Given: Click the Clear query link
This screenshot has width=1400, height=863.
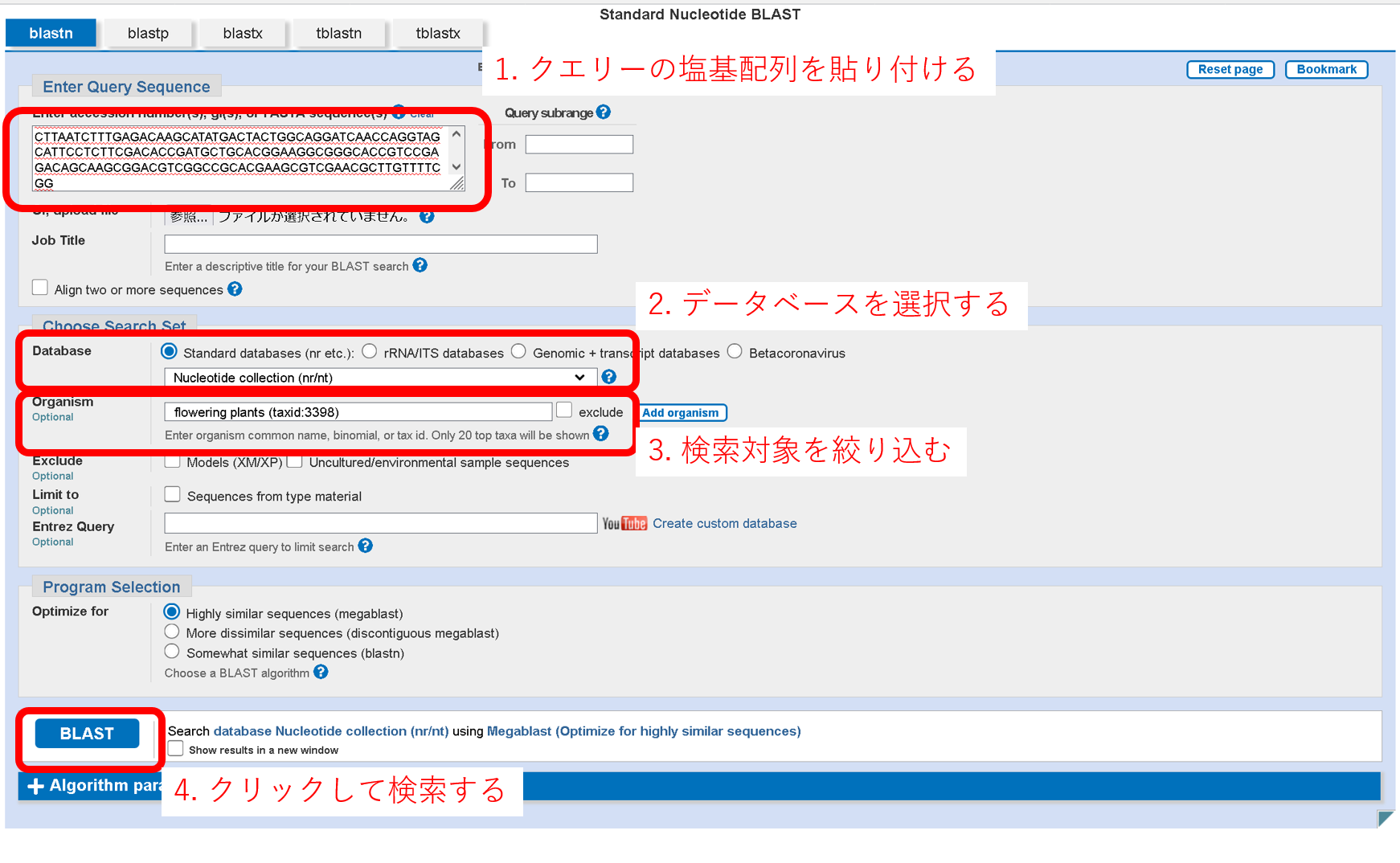Looking at the screenshot, I should [x=422, y=114].
